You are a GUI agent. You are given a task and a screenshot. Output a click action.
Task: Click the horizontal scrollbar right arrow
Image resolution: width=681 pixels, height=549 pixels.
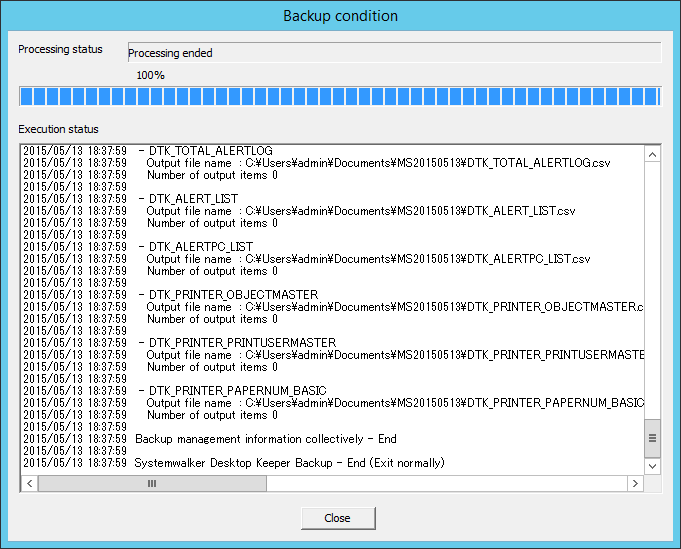pos(635,483)
